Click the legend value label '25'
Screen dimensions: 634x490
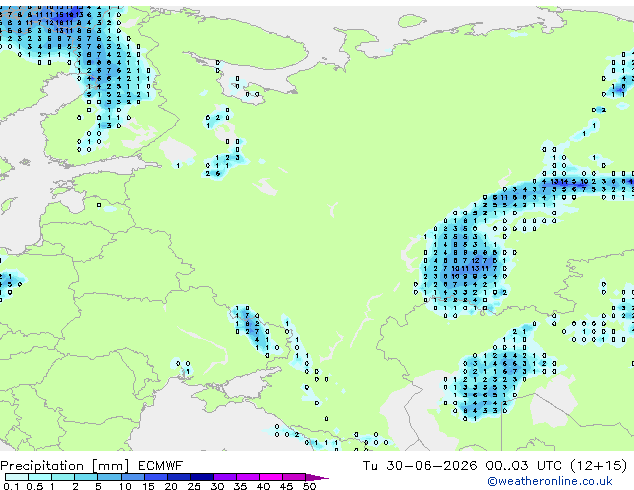pos(194,486)
